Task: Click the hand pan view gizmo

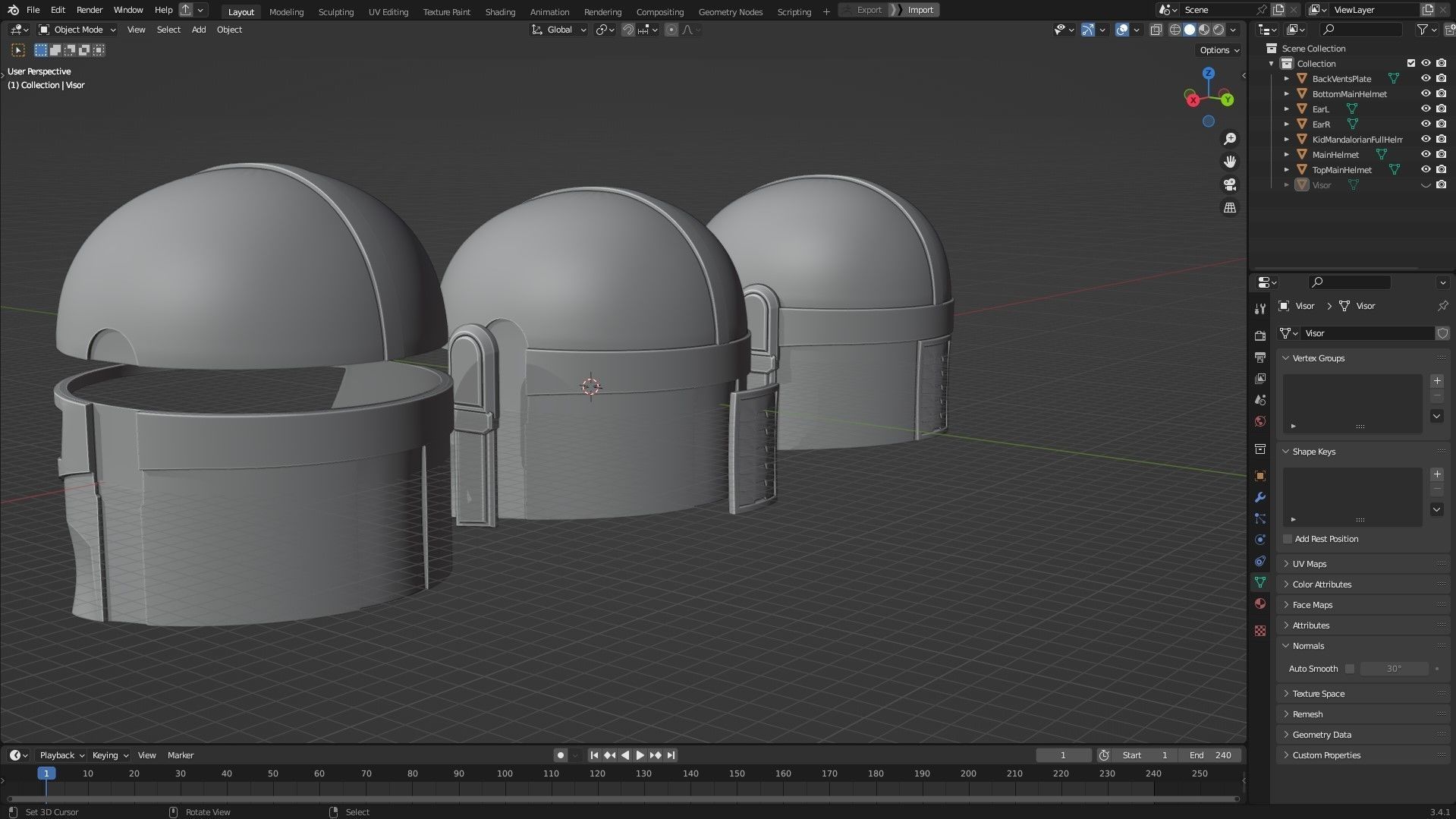Action: point(1230,162)
